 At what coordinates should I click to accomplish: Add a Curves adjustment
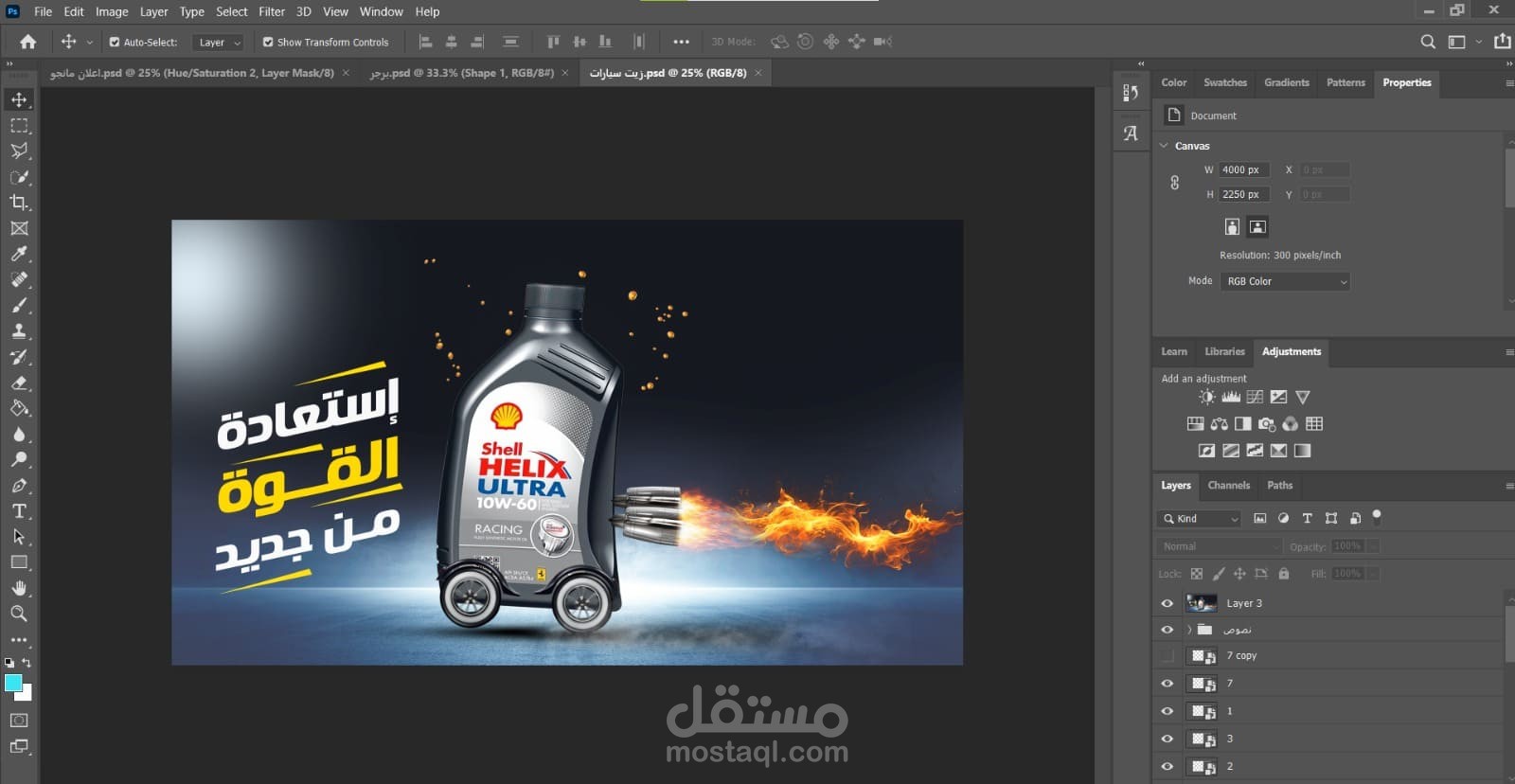1255,397
